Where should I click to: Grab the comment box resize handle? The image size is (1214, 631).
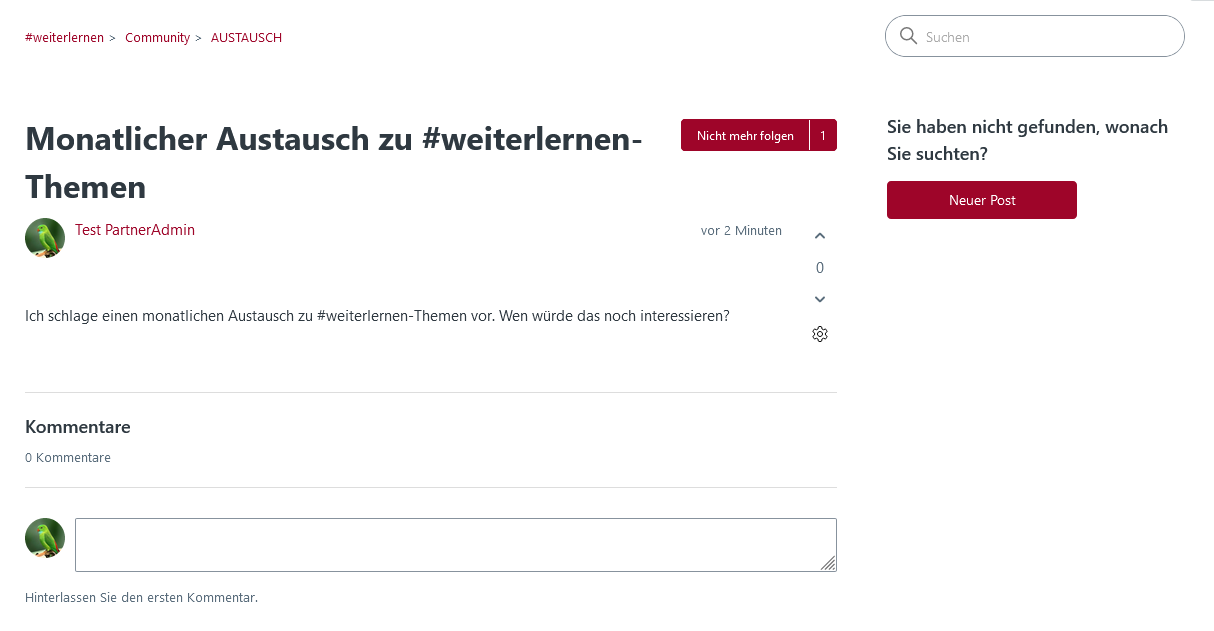[828, 564]
